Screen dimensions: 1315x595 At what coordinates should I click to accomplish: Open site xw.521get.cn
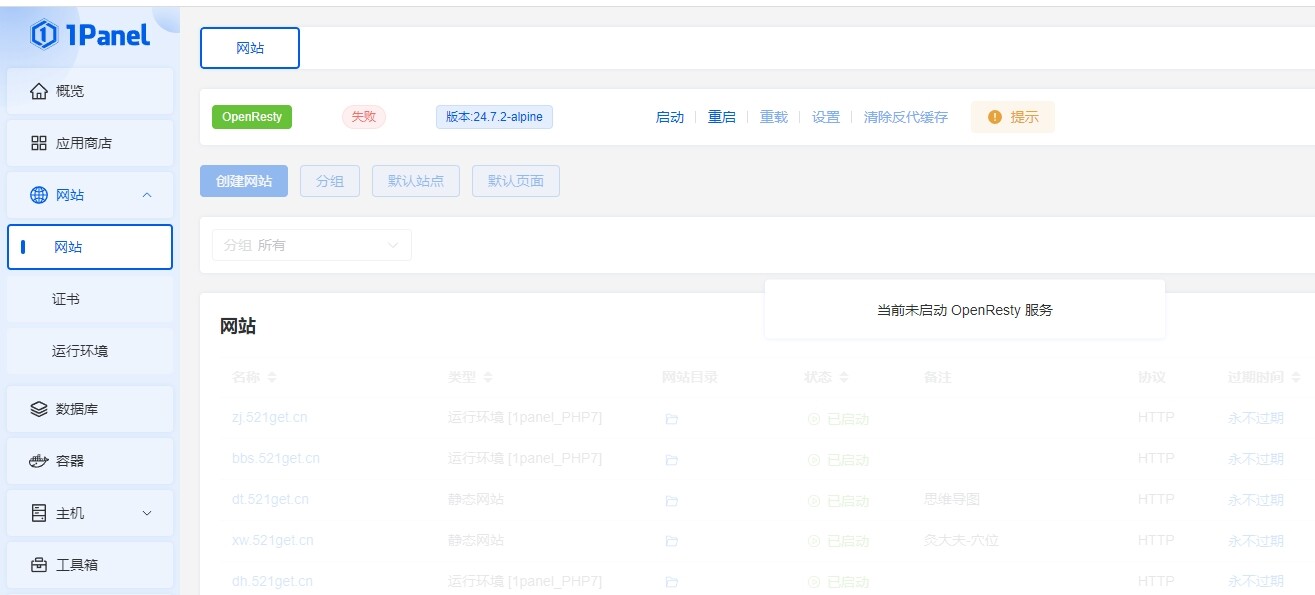pyautogui.click(x=272, y=540)
